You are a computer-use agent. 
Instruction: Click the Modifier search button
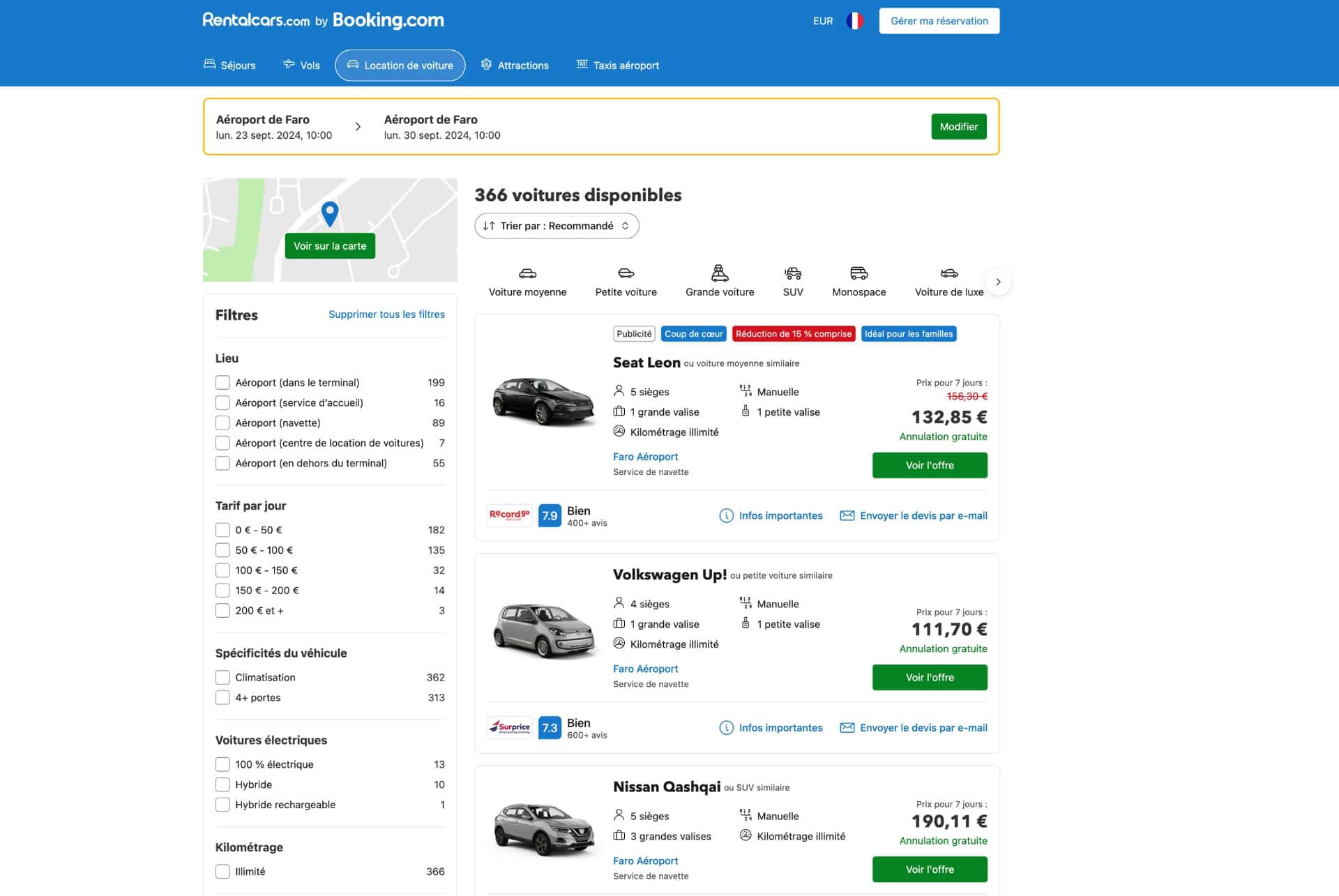pos(958,127)
